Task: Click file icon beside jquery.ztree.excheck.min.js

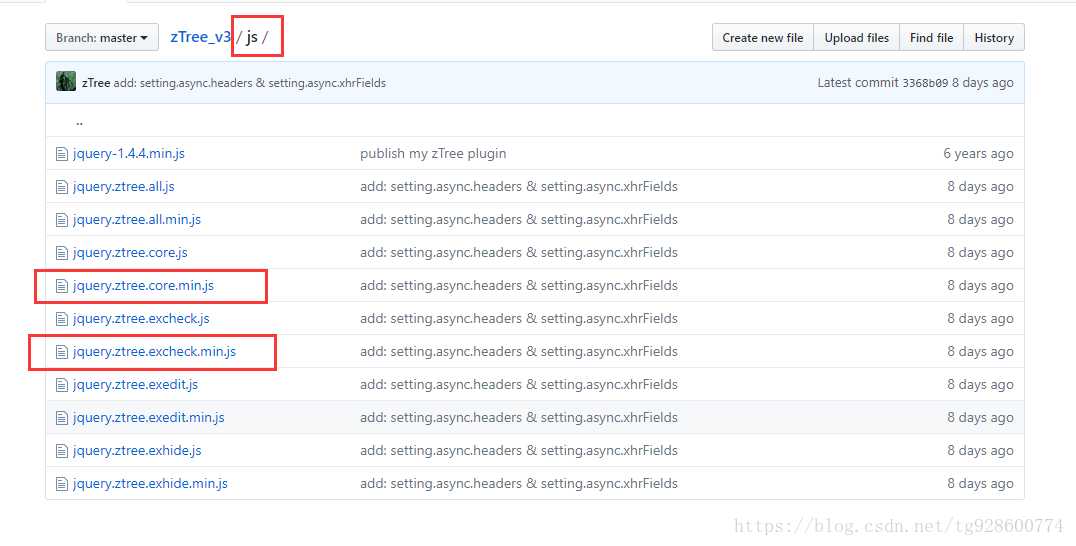Action: point(62,352)
